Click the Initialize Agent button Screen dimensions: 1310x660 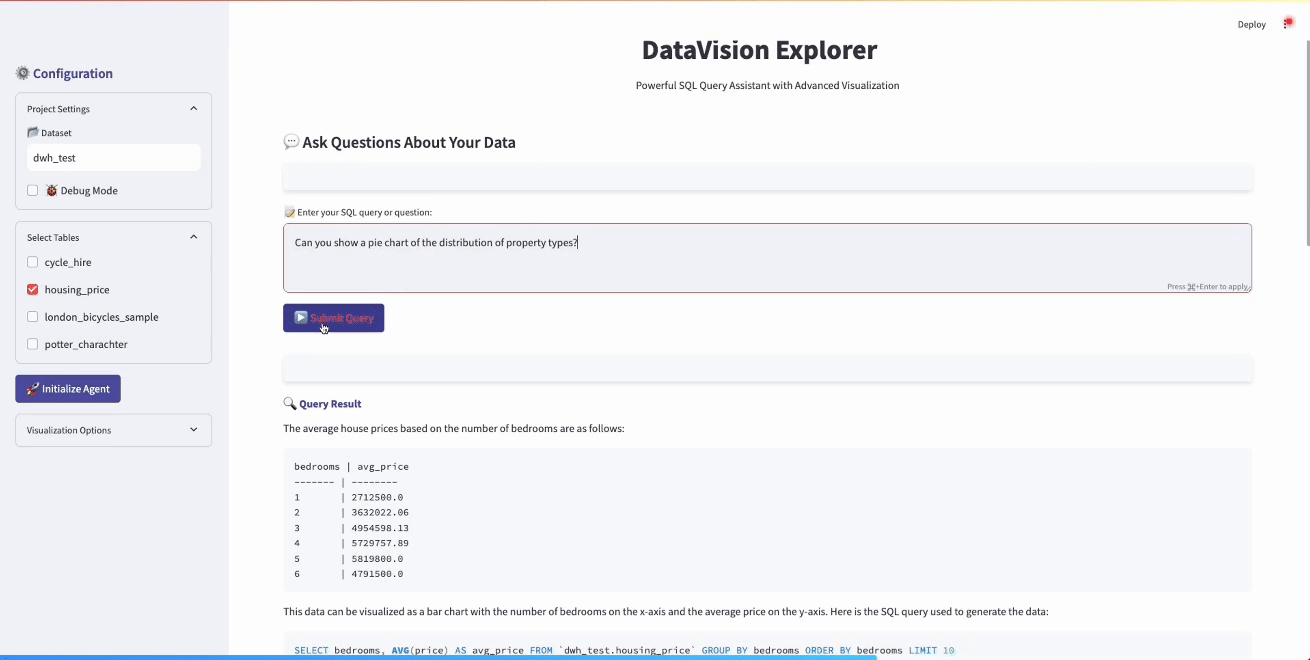click(68, 388)
